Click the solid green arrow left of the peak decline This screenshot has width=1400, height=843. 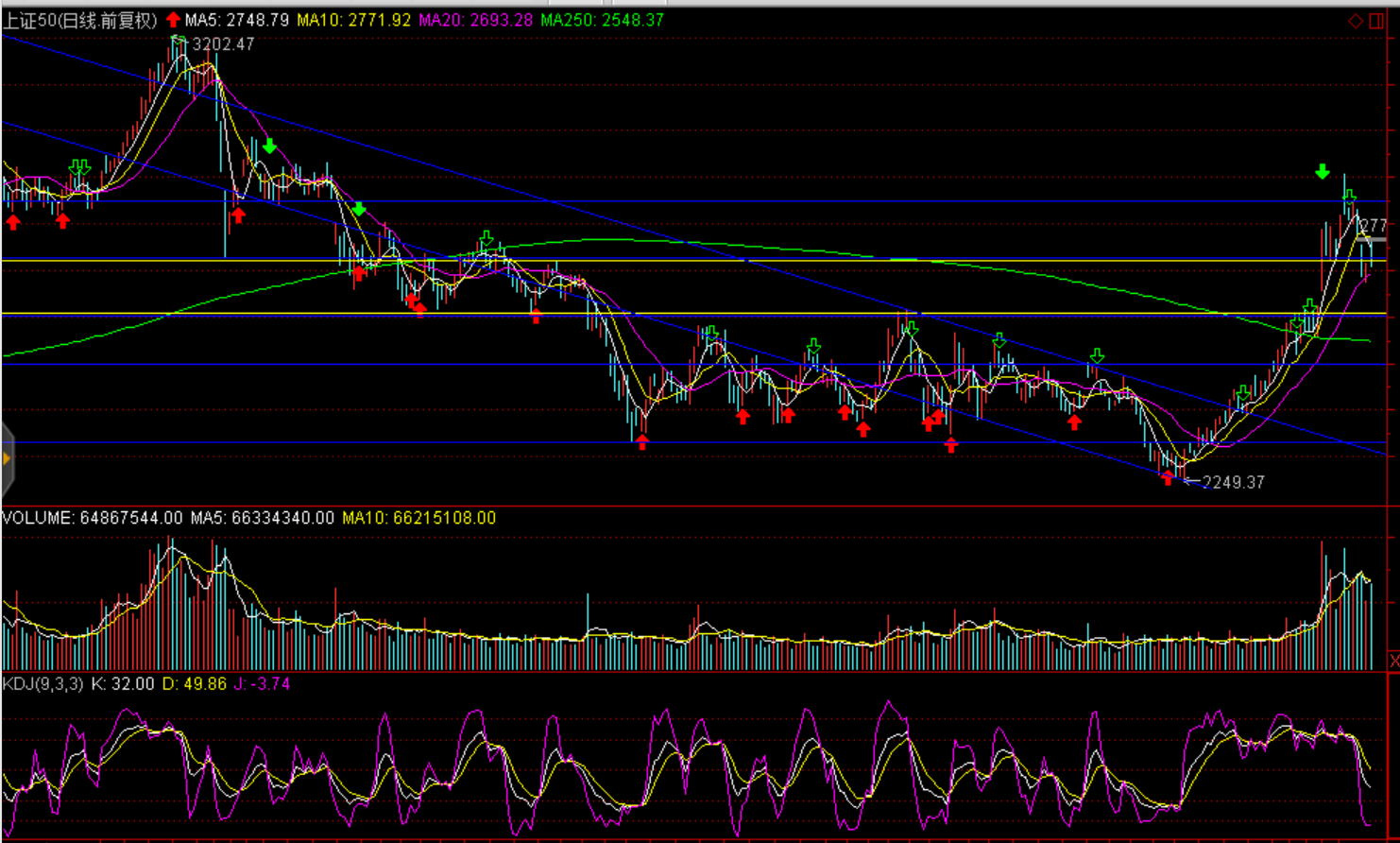point(270,146)
